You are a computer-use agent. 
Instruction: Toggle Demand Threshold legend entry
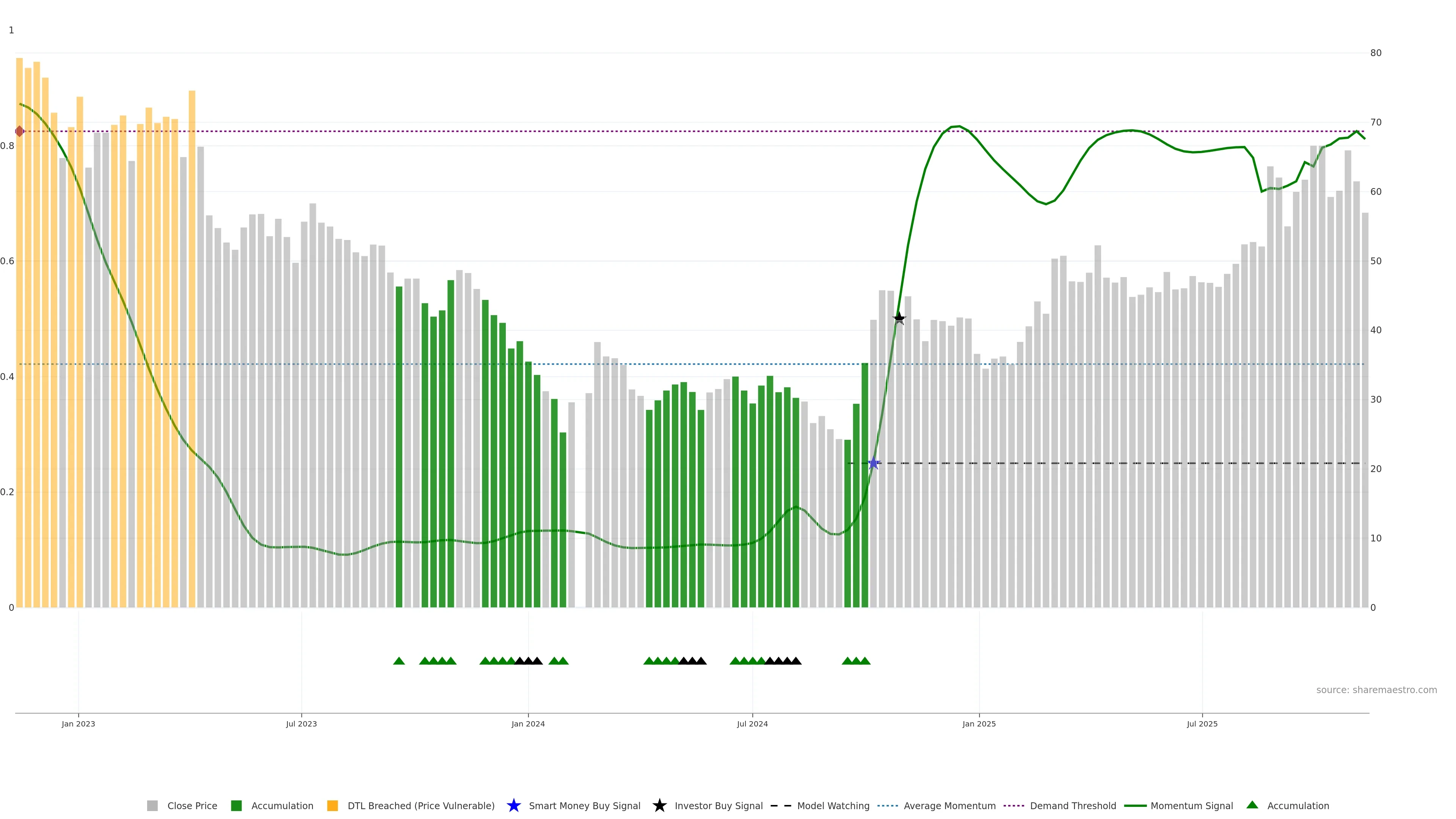(1072, 805)
